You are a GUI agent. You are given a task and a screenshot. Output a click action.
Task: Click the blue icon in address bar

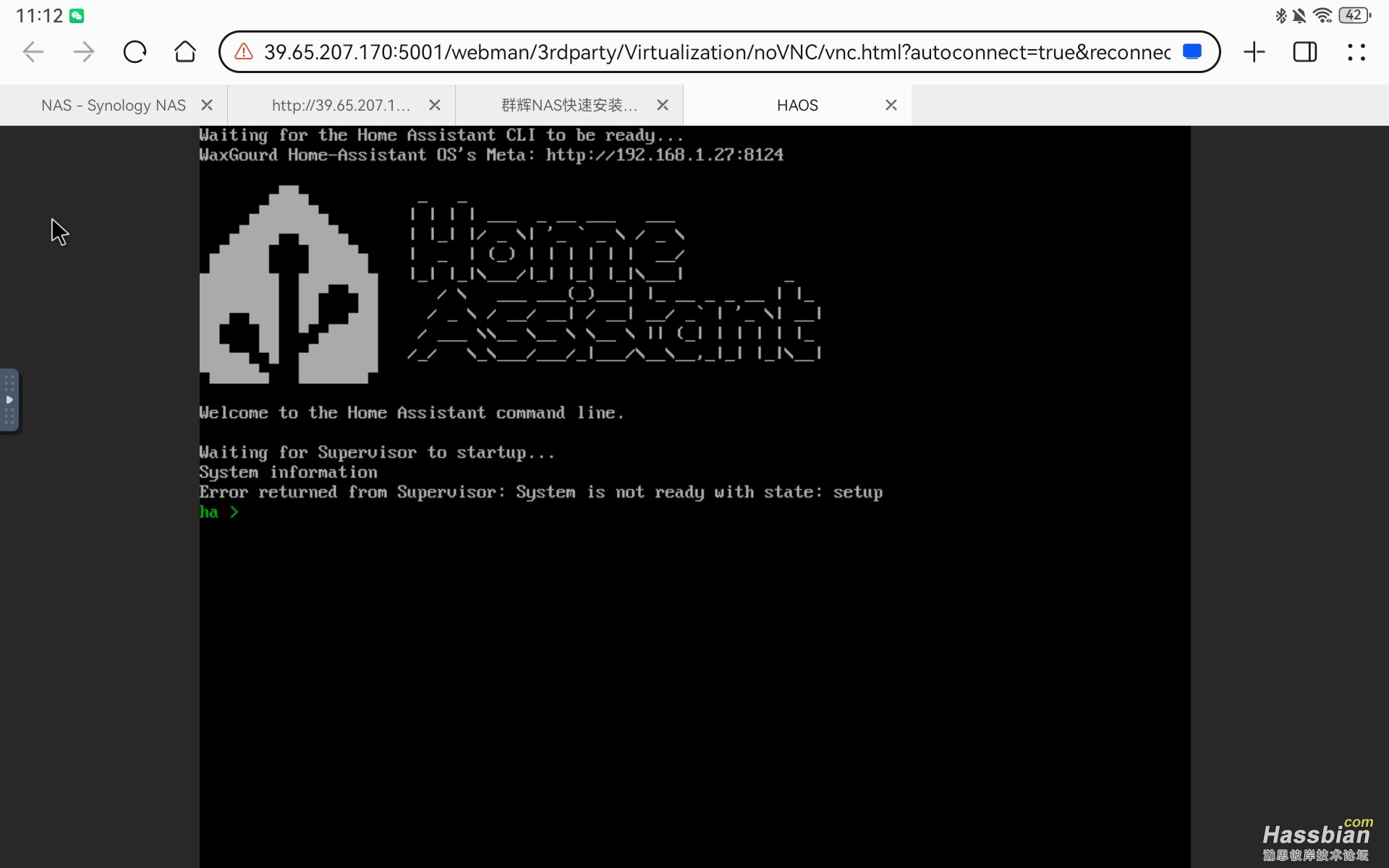[x=1192, y=51]
